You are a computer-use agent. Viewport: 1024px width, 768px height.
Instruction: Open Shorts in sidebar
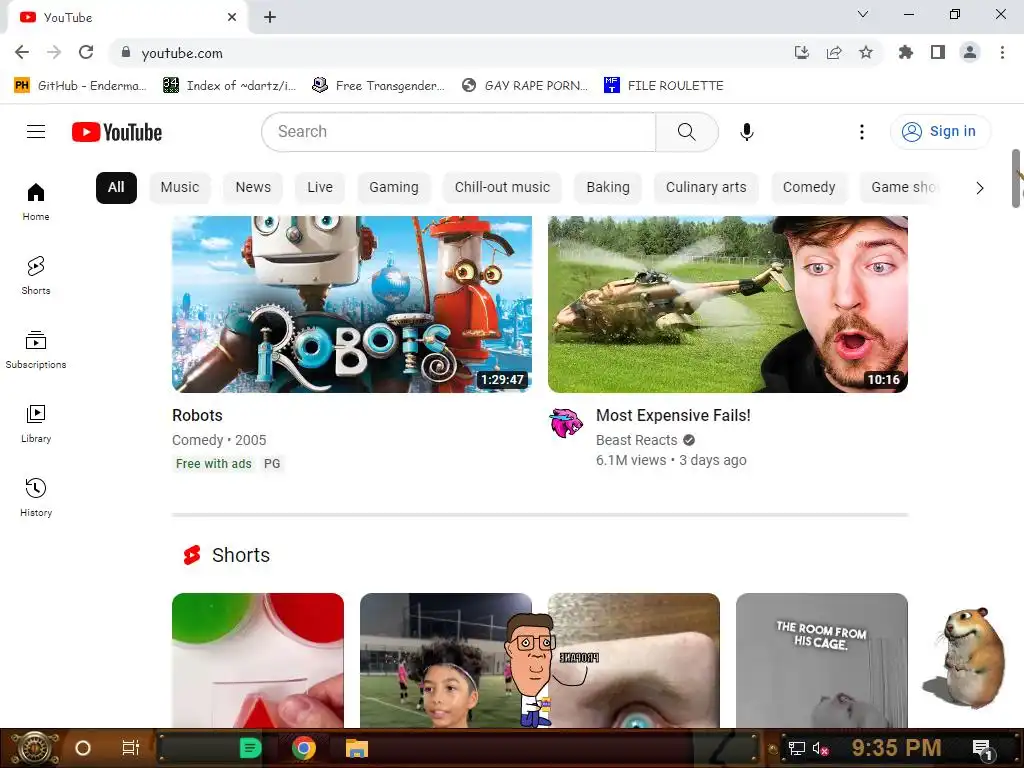(x=36, y=276)
